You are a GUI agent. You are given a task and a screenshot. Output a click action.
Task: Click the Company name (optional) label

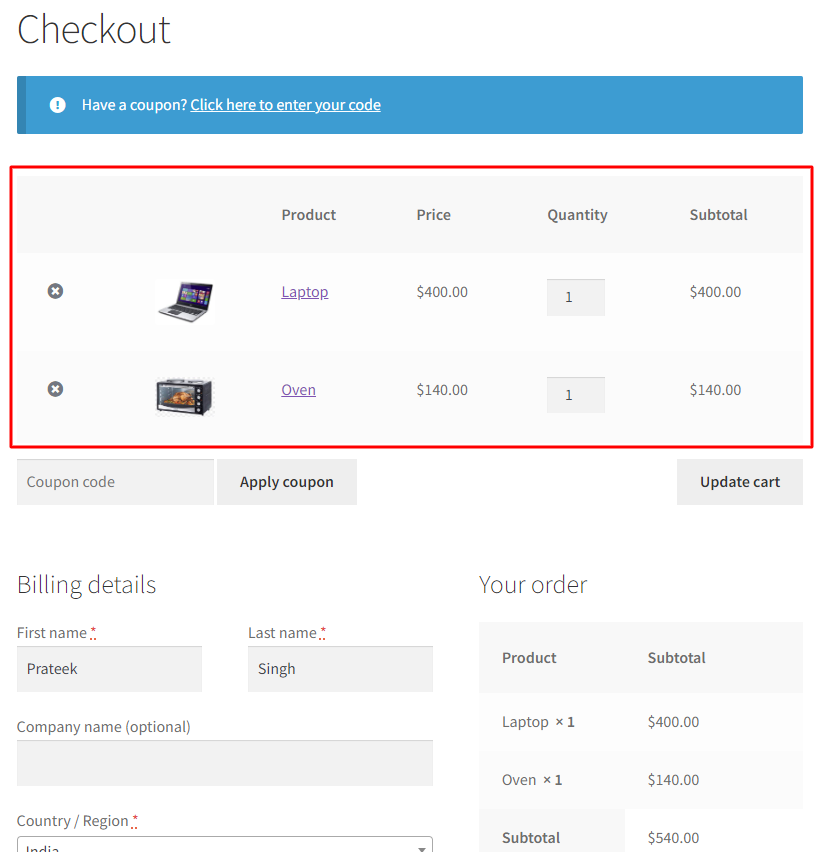pyautogui.click(x=104, y=727)
